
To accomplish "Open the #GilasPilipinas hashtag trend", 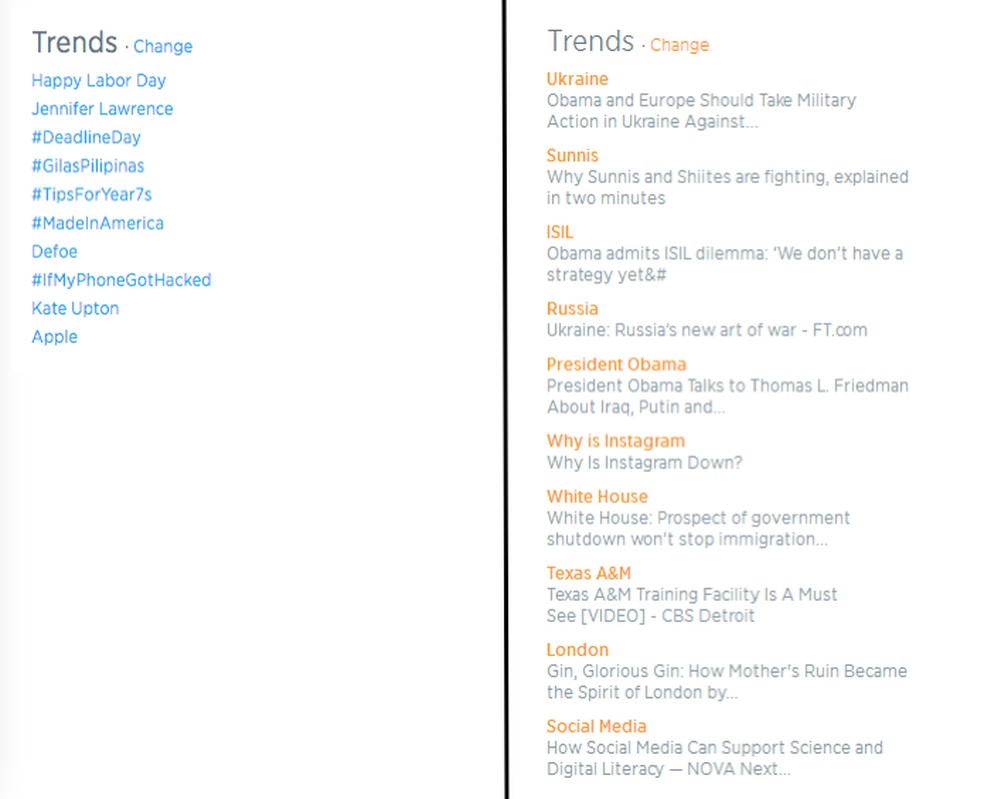I will [88, 166].
